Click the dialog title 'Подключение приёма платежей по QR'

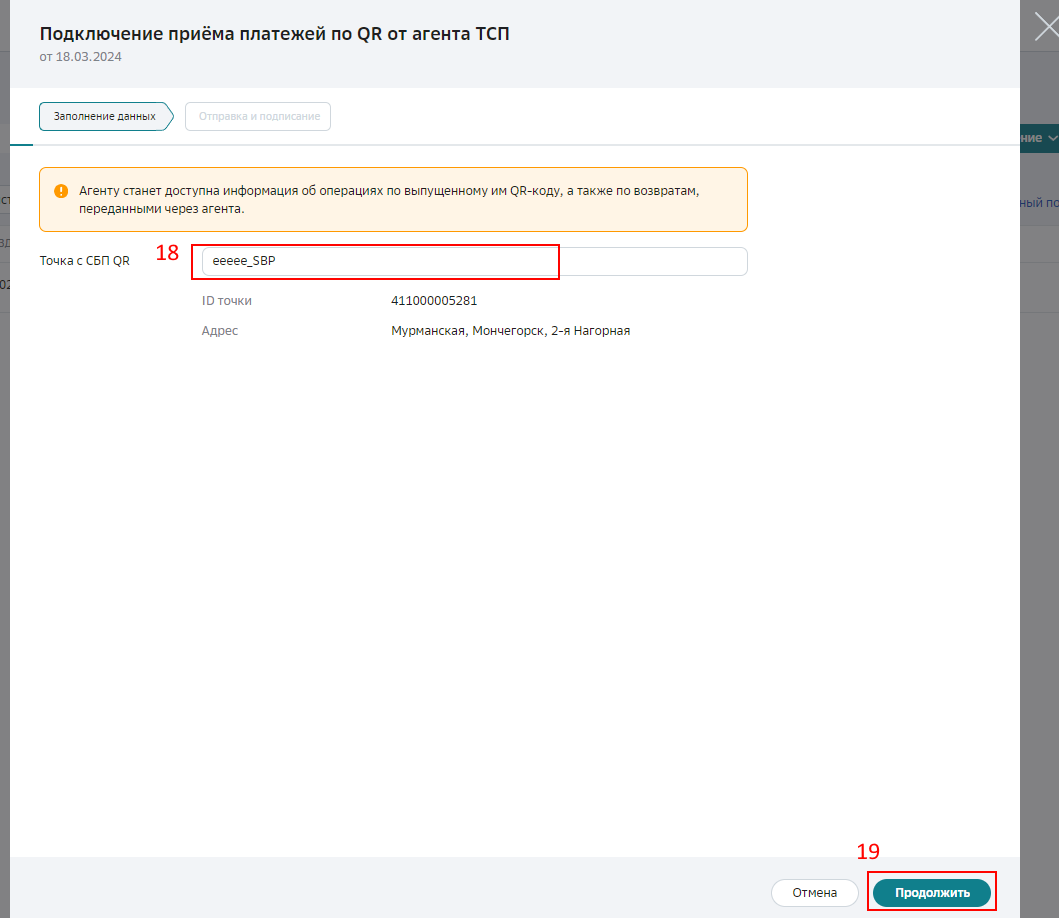pyautogui.click(x=274, y=33)
